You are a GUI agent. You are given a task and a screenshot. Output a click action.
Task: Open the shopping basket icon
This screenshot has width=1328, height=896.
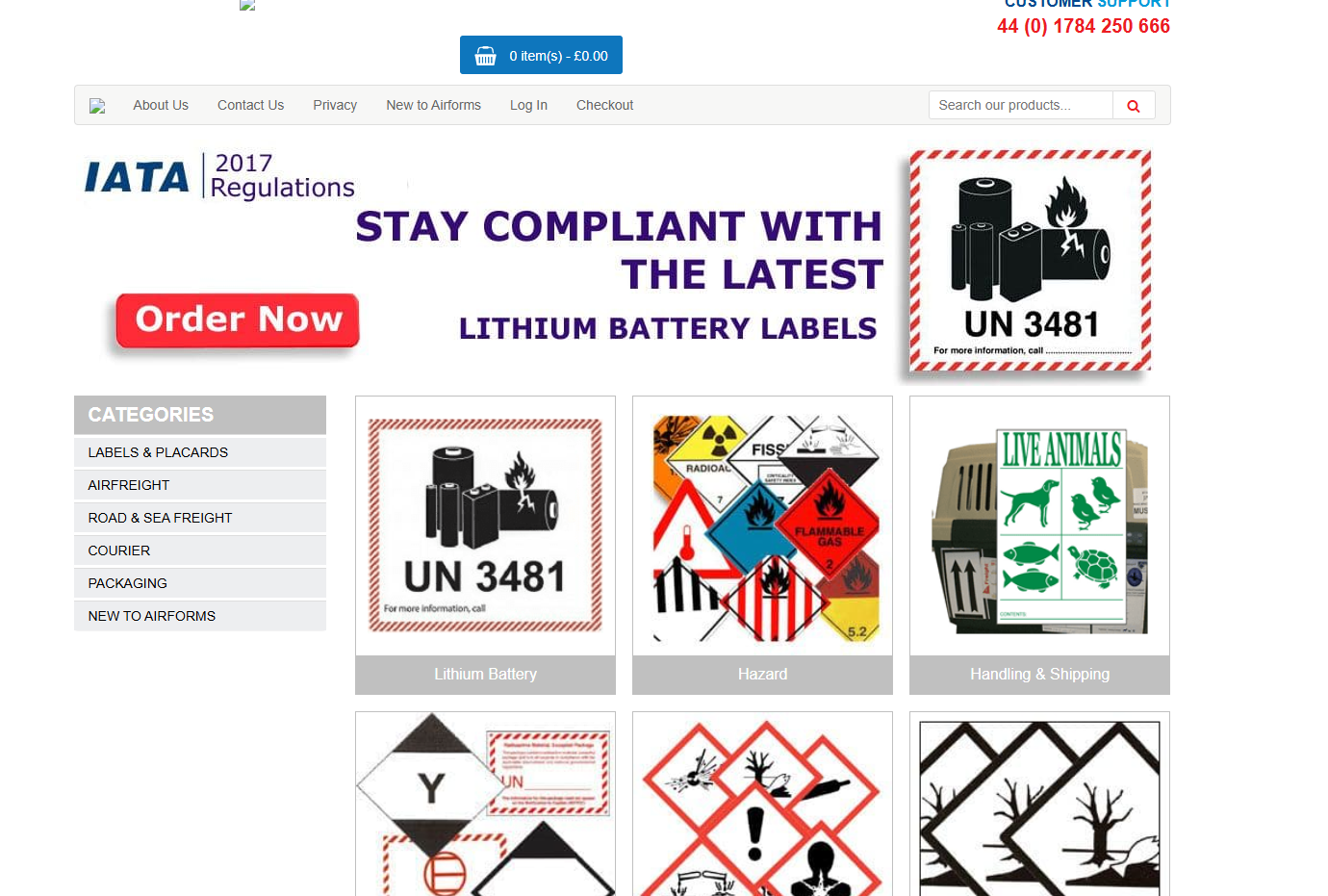[x=486, y=56]
